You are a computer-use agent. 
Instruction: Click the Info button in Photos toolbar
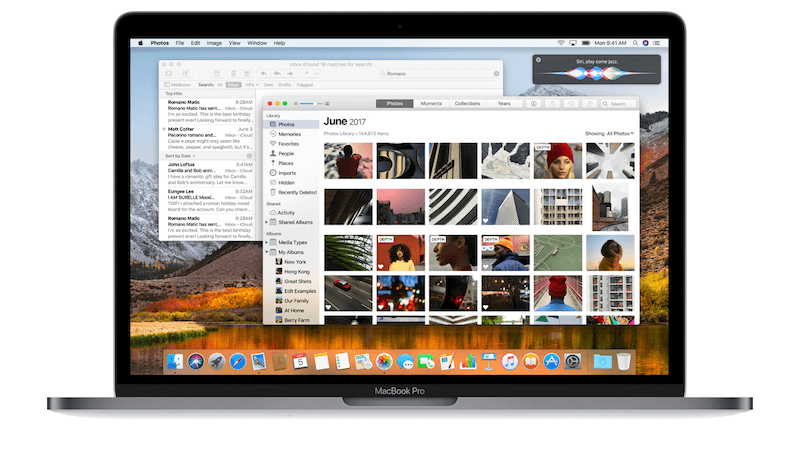(x=534, y=103)
